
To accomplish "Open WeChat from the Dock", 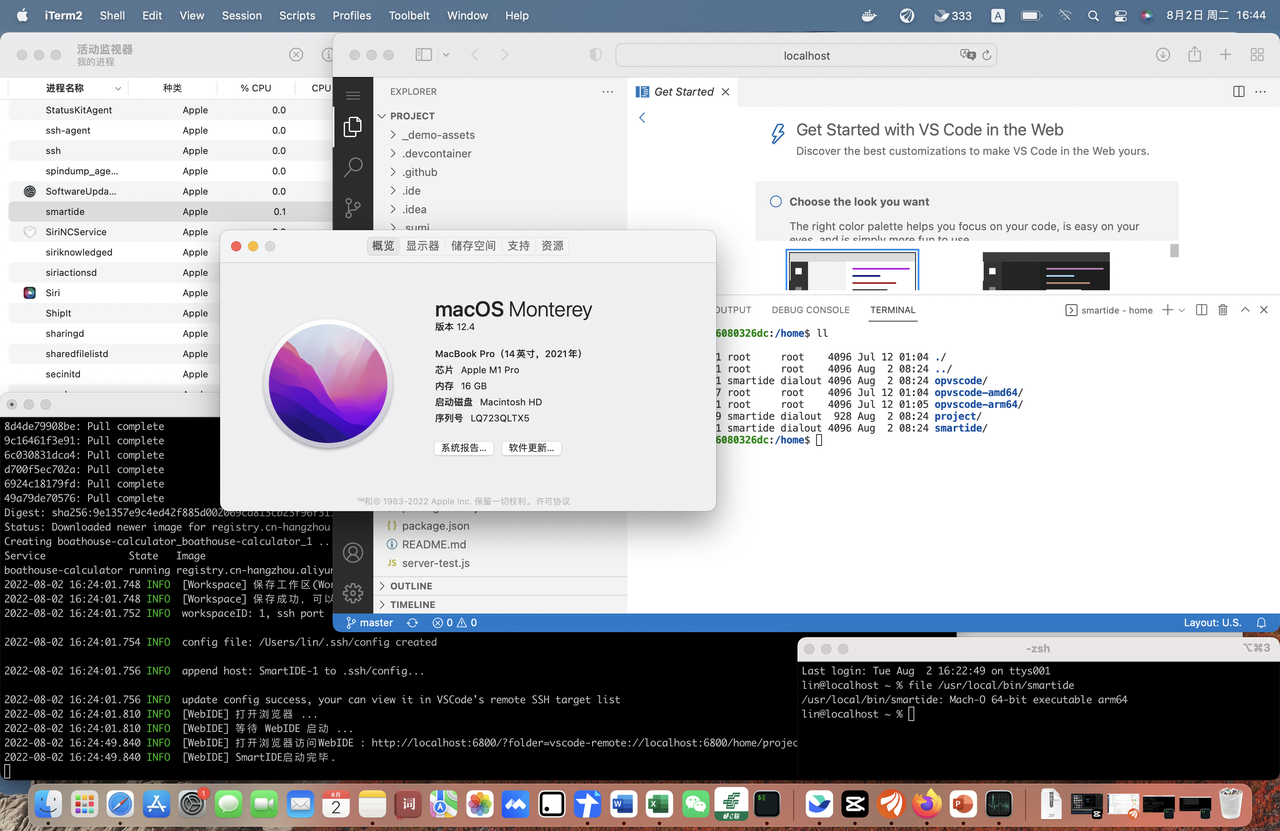I will point(696,803).
